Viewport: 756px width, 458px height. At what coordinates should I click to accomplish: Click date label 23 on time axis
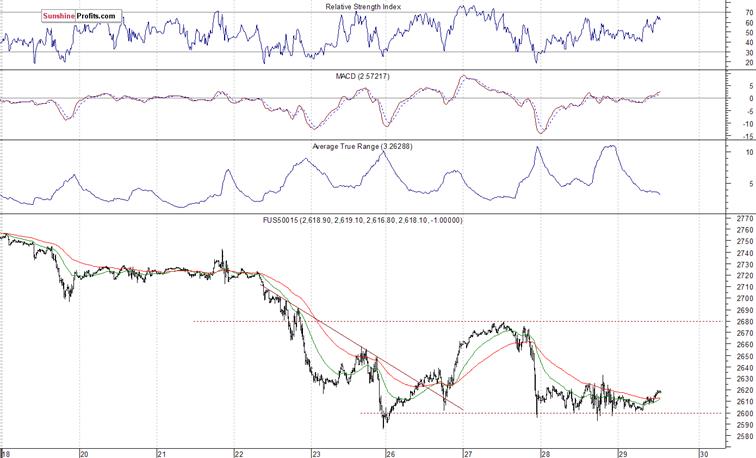[x=316, y=454]
